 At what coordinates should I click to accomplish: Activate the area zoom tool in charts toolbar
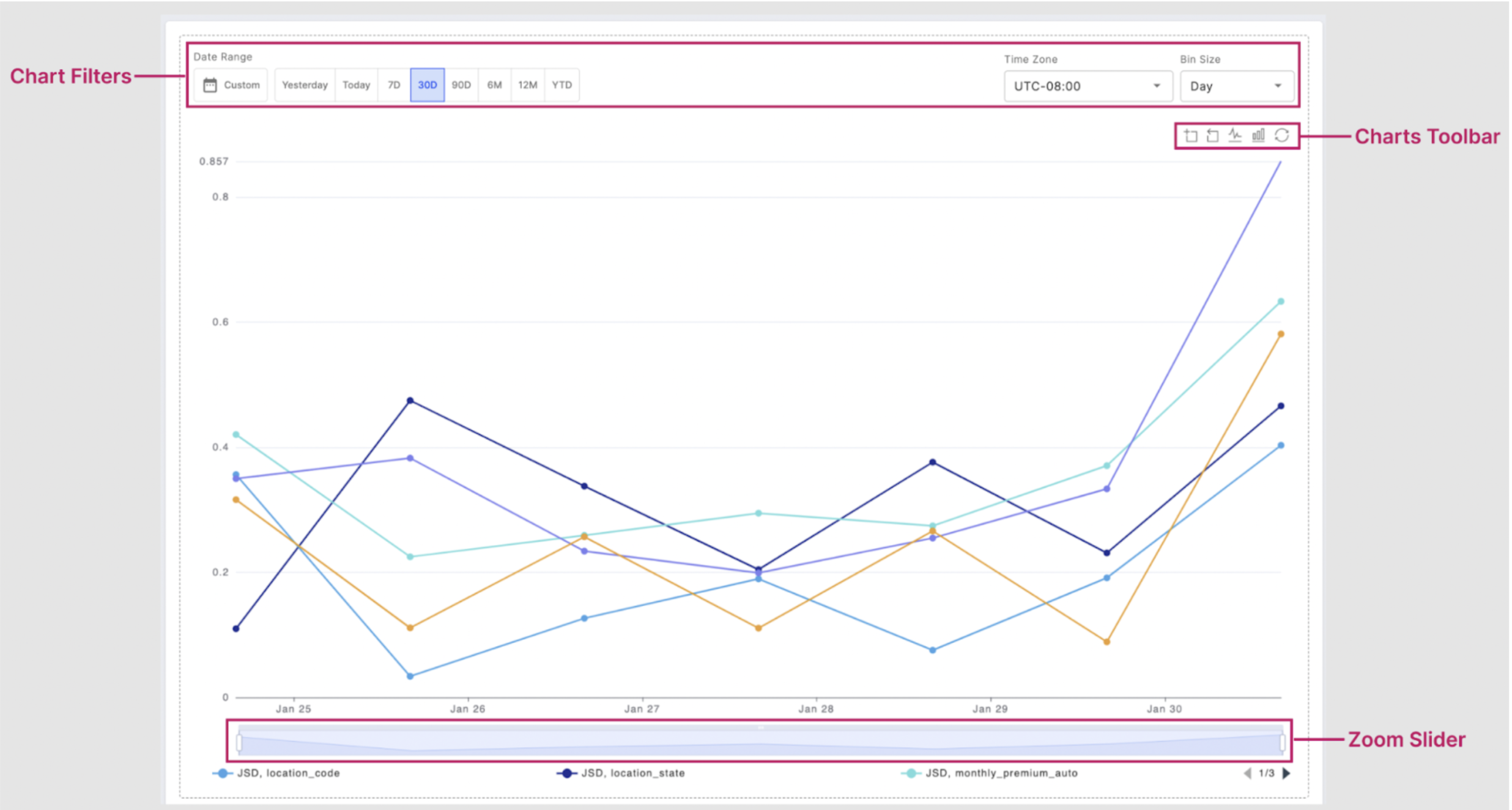(1190, 135)
